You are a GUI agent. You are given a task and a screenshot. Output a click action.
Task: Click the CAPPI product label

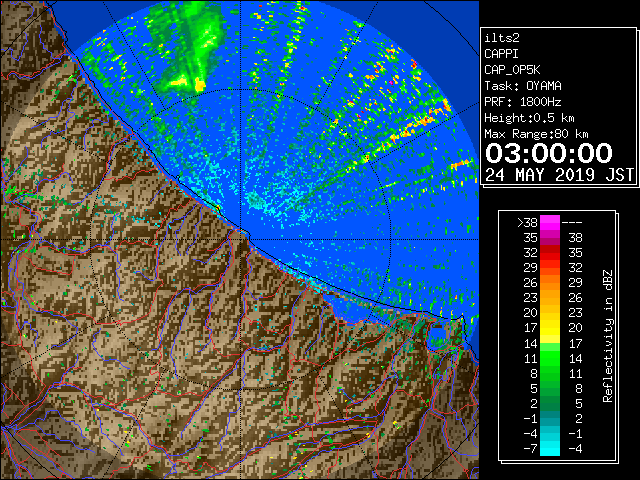point(501,54)
